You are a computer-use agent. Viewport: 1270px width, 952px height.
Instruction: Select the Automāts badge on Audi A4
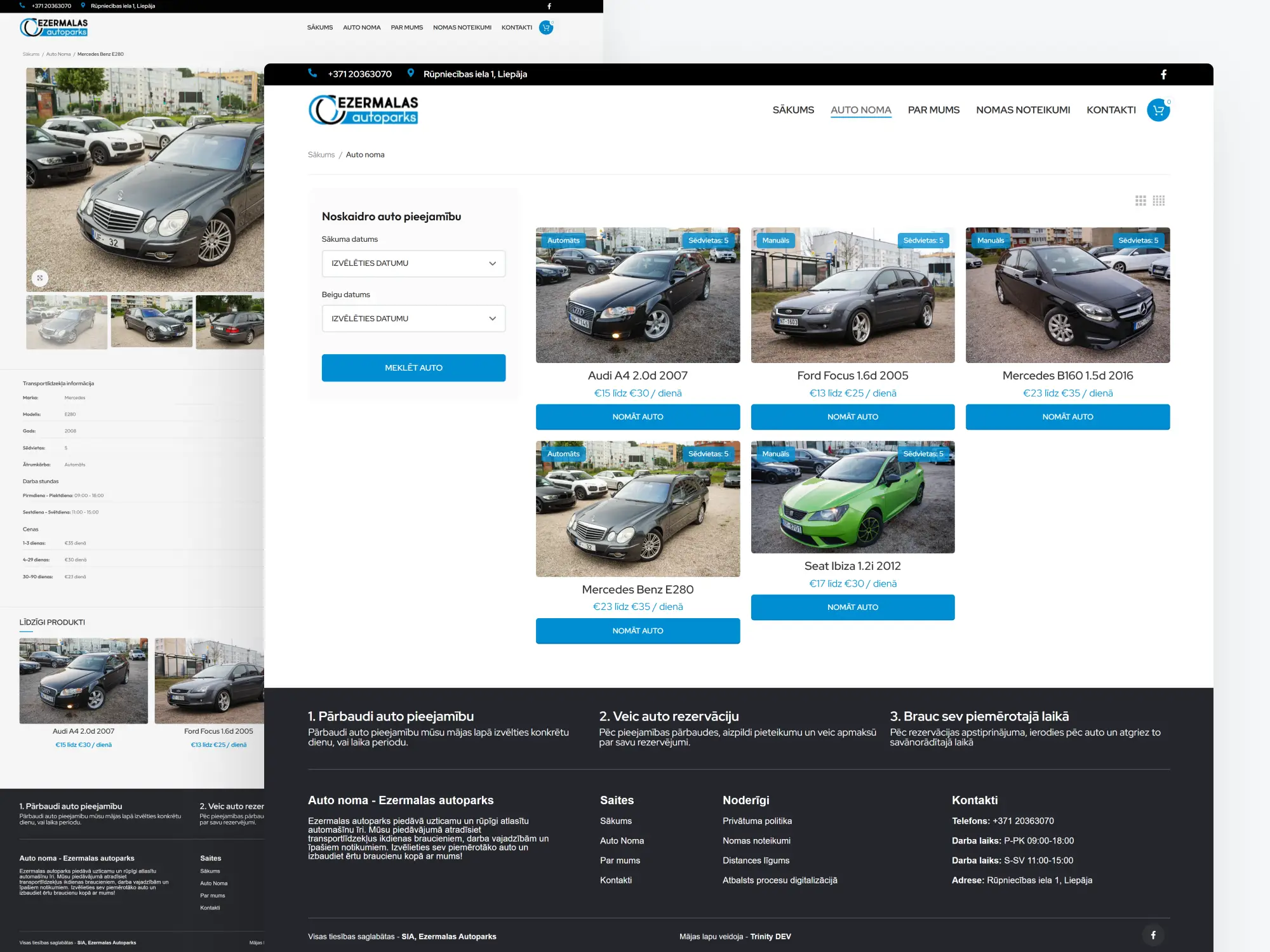[x=564, y=240]
